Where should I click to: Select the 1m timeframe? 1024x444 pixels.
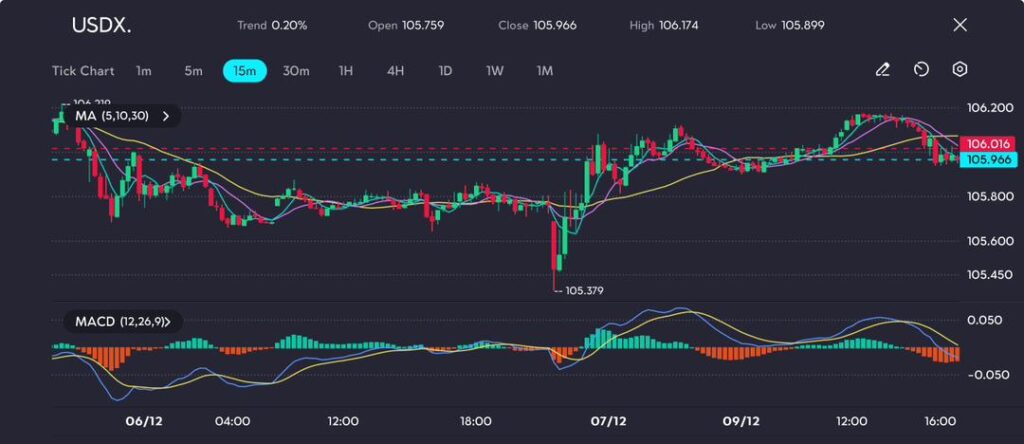144,71
